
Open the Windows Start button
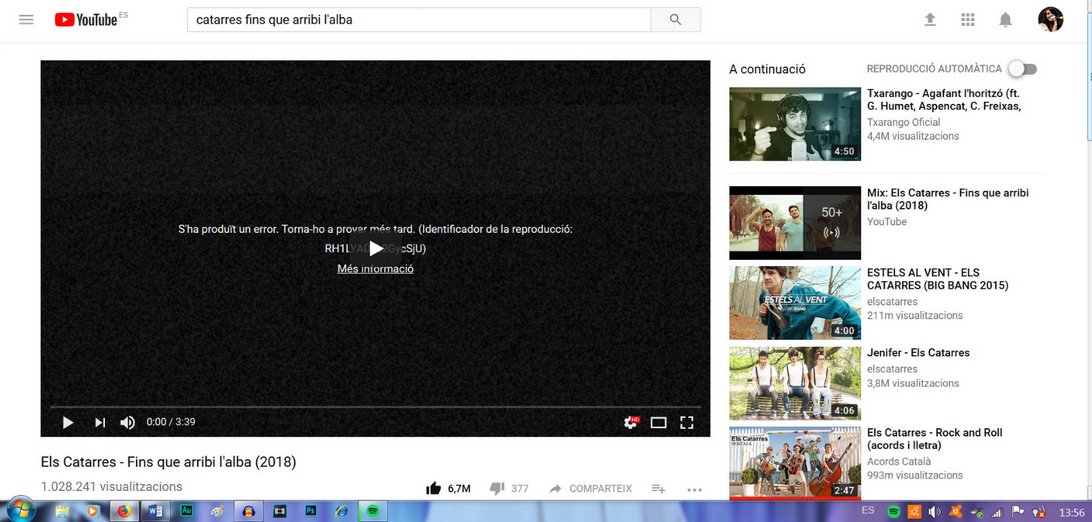tap(19, 511)
